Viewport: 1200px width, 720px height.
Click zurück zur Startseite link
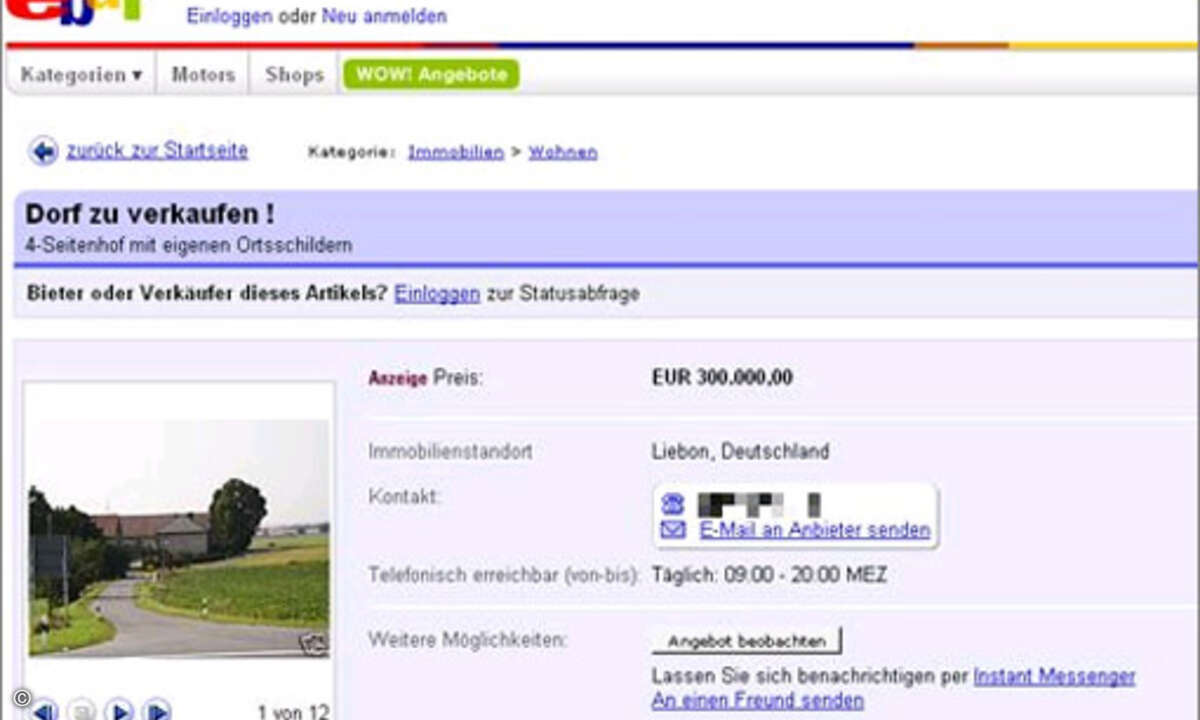[x=157, y=151]
